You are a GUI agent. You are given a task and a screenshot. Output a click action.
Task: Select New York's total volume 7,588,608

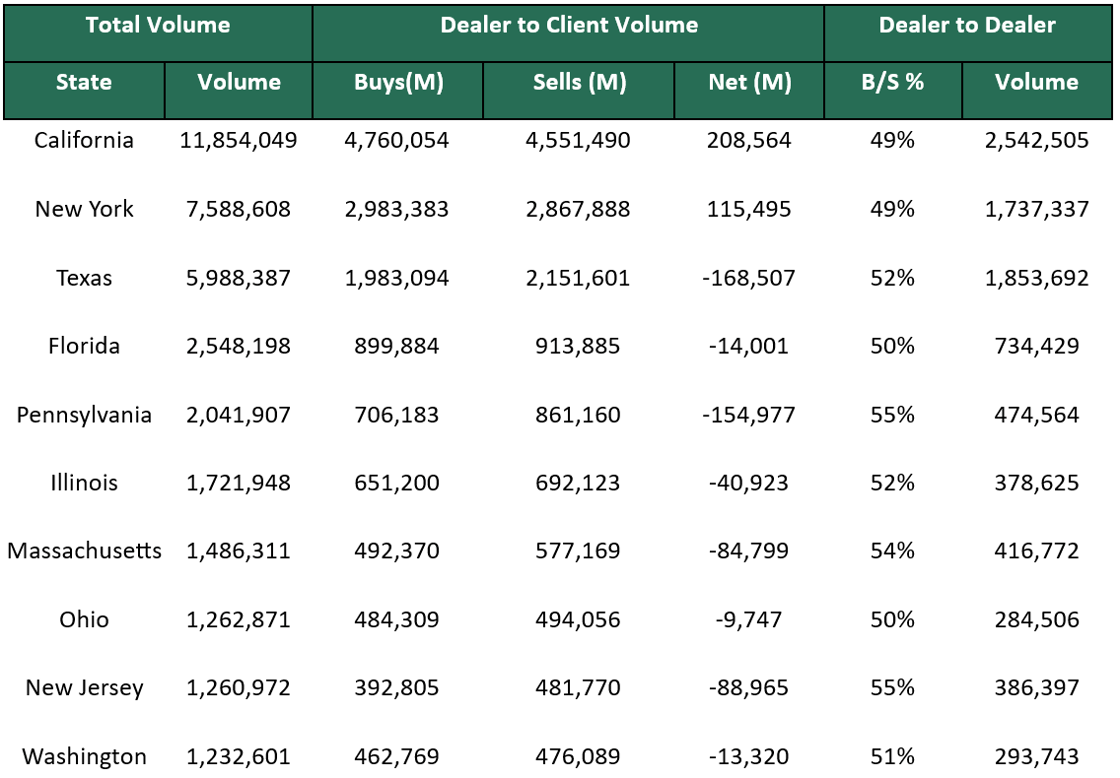(x=238, y=210)
